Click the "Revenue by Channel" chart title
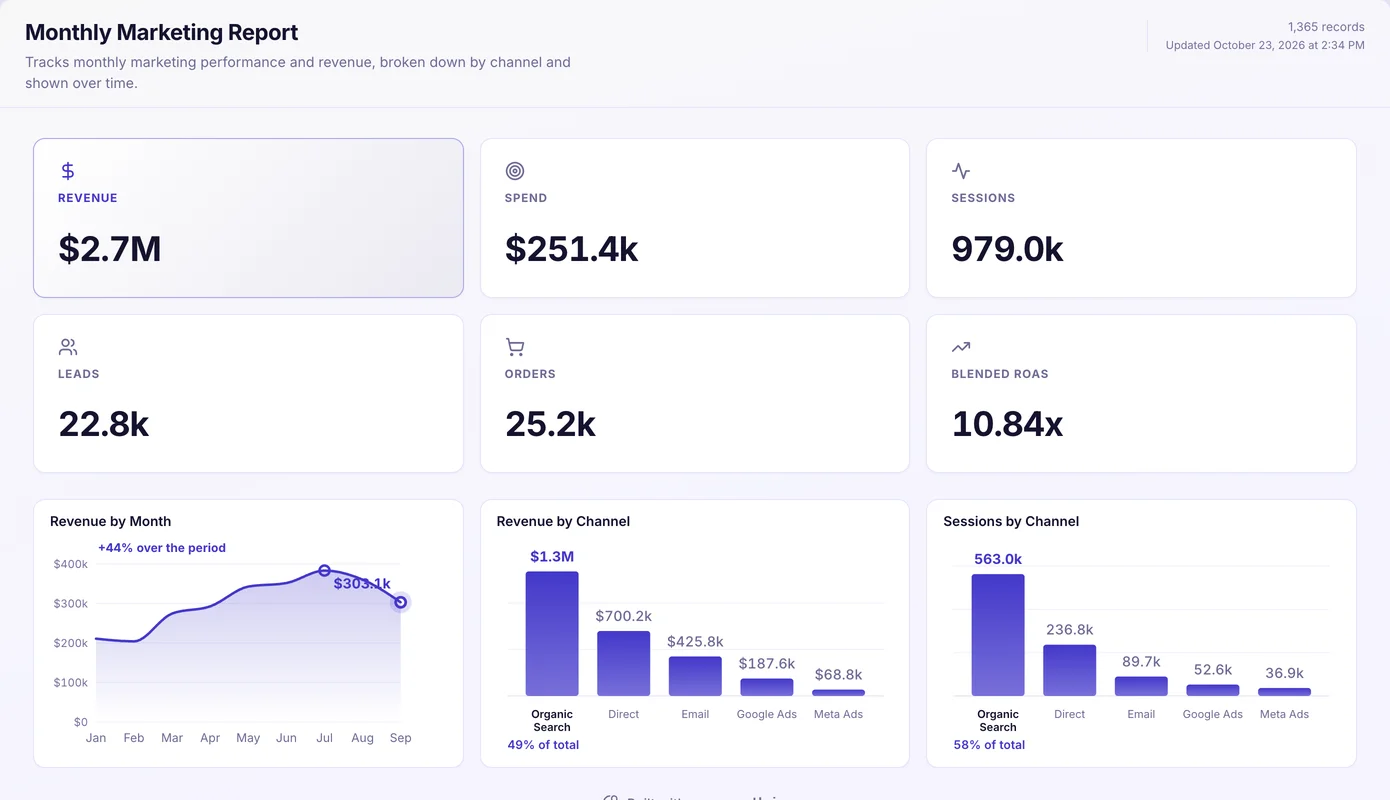The image size is (1390, 800). point(564,521)
